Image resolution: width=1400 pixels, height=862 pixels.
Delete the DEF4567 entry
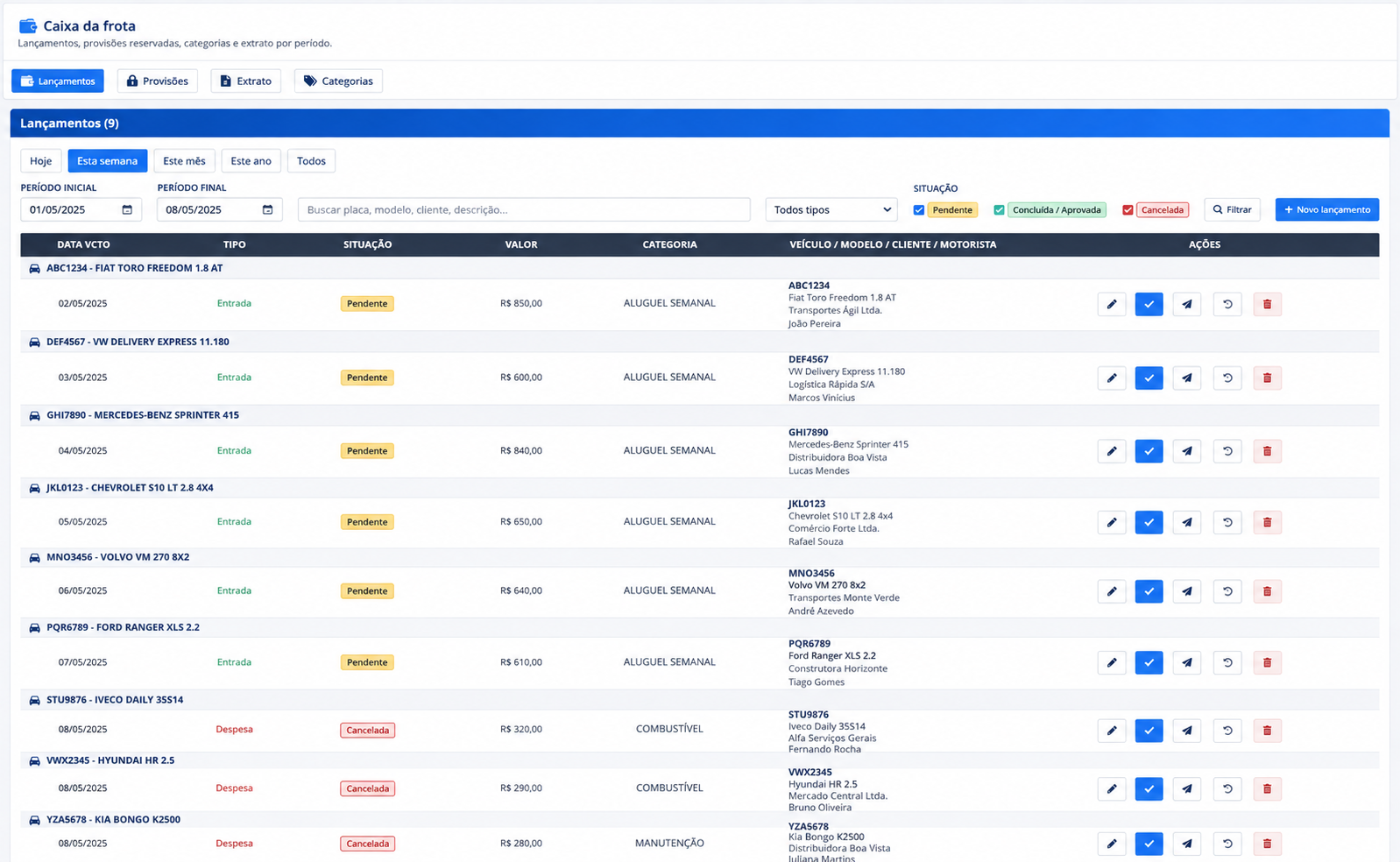[1267, 378]
